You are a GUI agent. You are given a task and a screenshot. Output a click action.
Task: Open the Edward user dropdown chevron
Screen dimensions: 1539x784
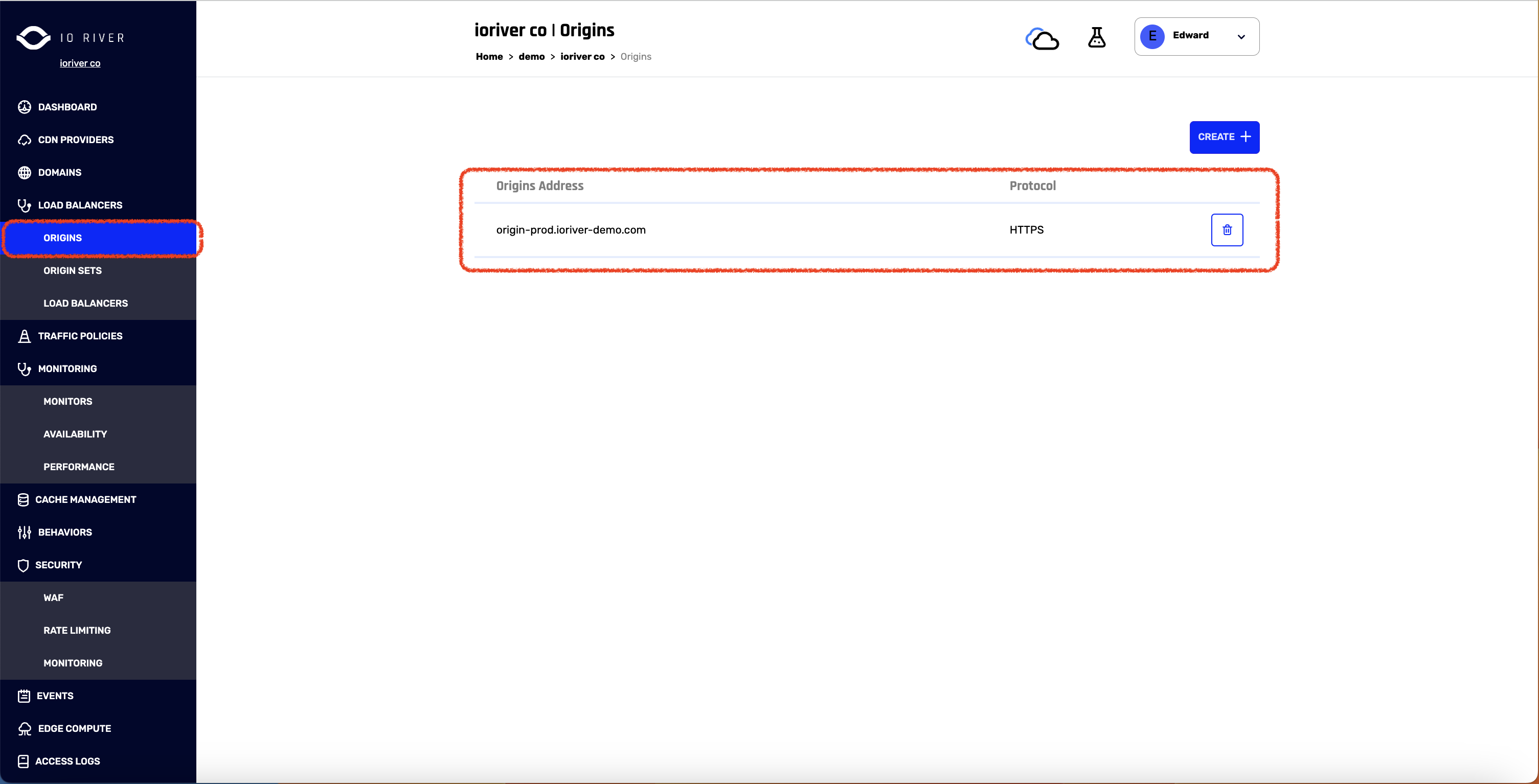point(1241,37)
